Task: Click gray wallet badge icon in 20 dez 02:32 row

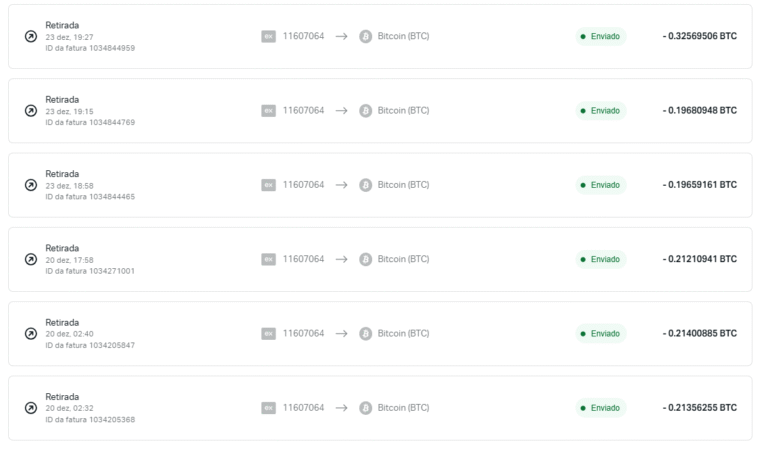Action: [268, 408]
